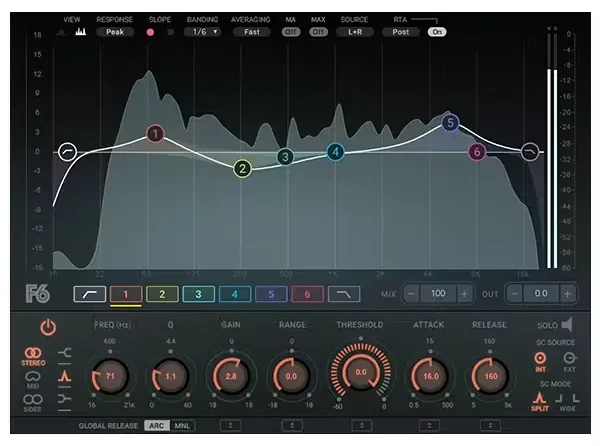This screenshot has width=600, height=446.
Task: Click the stepper below the THRESHOLD knob
Action: click(x=362, y=425)
